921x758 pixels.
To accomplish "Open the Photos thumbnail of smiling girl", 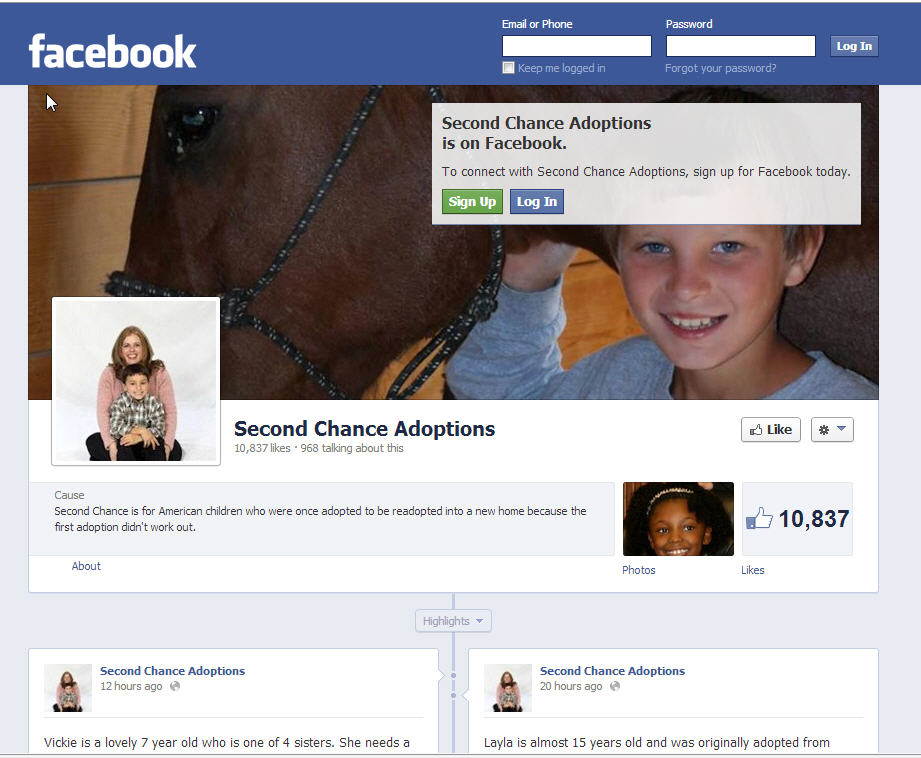I will tap(678, 519).
